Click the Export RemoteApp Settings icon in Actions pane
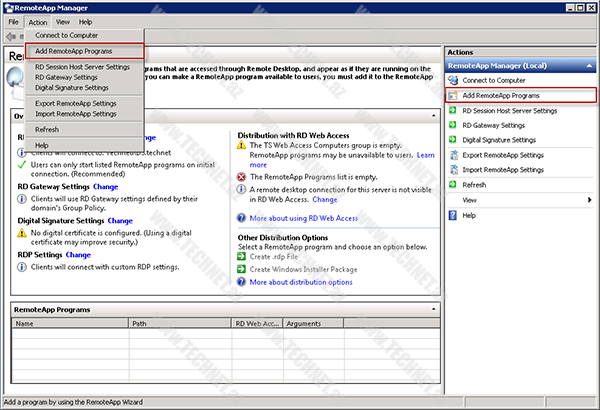 pos(453,155)
